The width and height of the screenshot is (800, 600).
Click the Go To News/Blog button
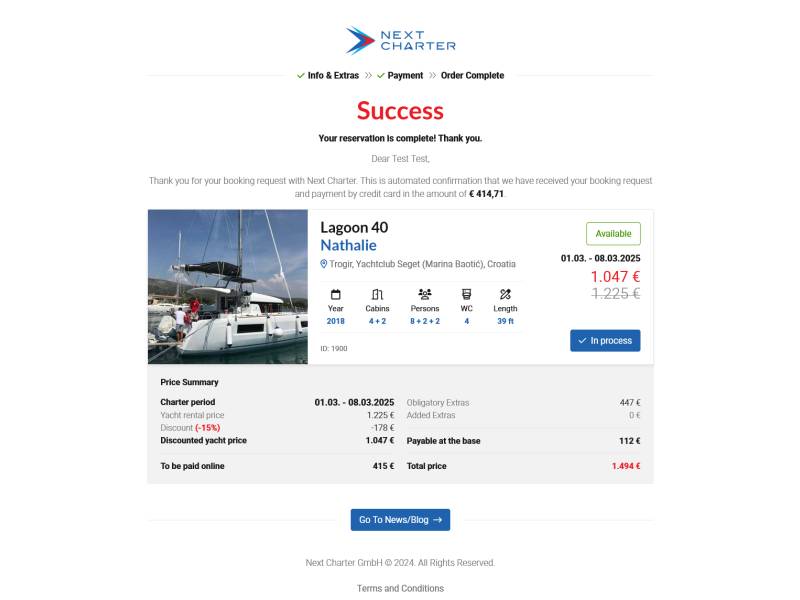tap(401, 519)
